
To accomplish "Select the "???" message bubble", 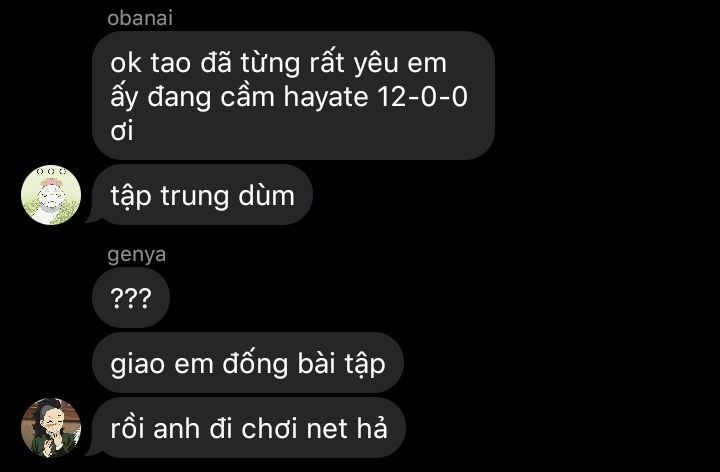I will point(131,298).
